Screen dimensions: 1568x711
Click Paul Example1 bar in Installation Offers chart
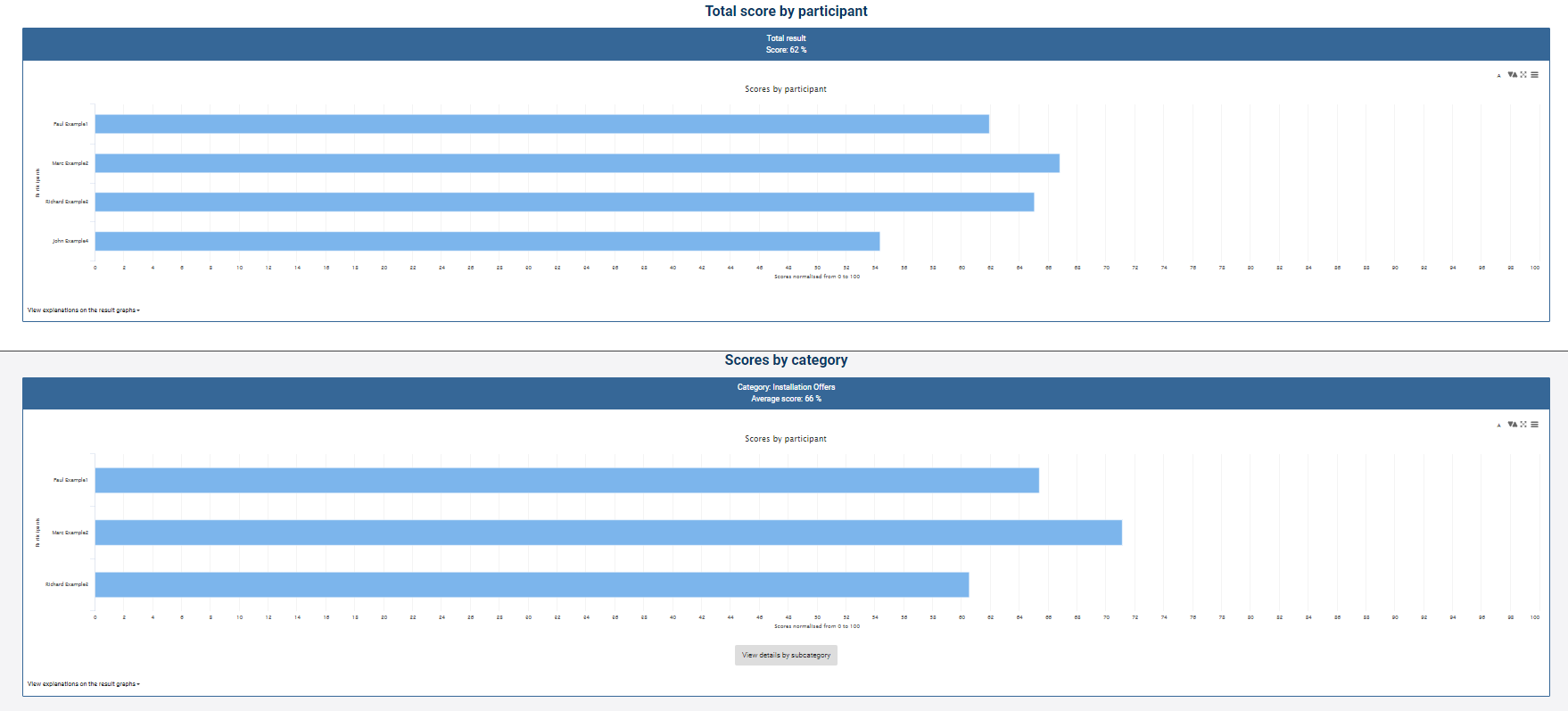[x=566, y=480]
